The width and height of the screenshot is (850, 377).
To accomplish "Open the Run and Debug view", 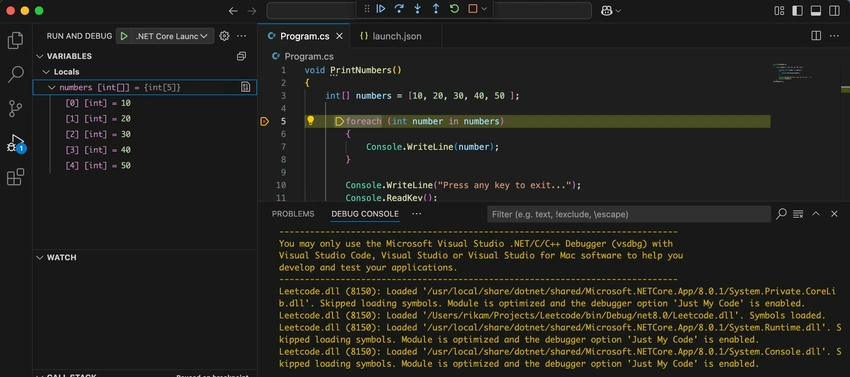I will click(16, 143).
